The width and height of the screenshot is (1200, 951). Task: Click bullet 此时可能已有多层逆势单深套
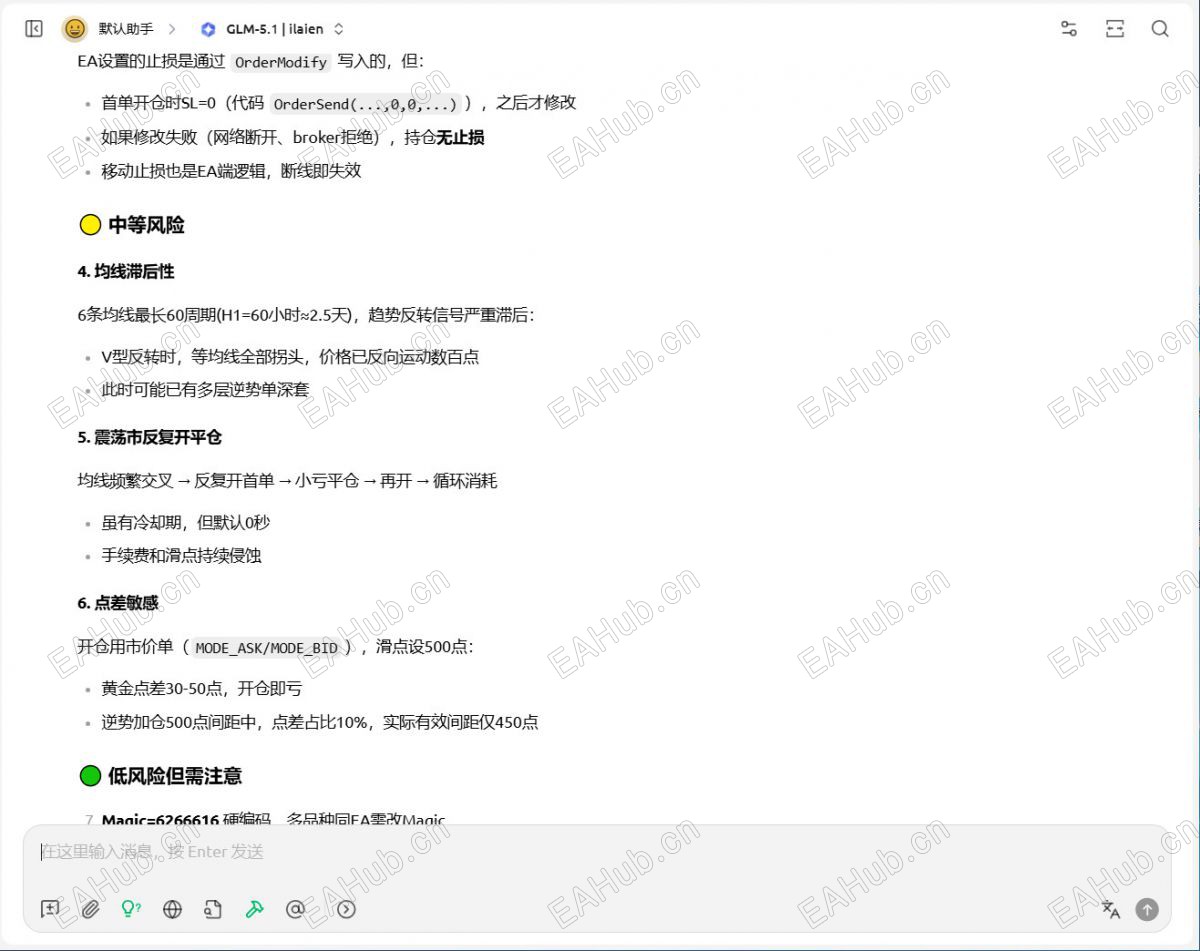205,389
